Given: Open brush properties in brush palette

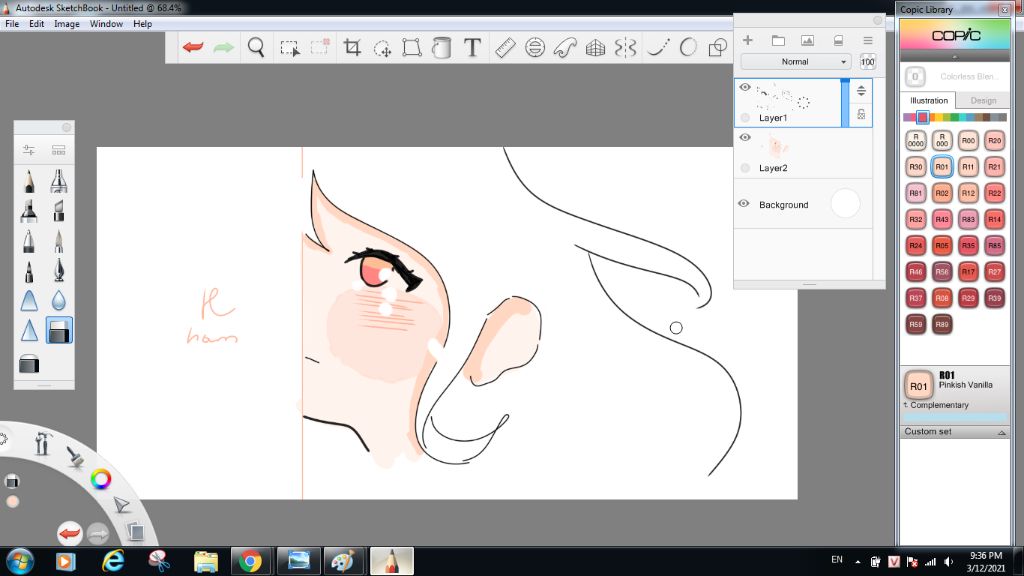Looking at the screenshot, I should coord(29,150).
